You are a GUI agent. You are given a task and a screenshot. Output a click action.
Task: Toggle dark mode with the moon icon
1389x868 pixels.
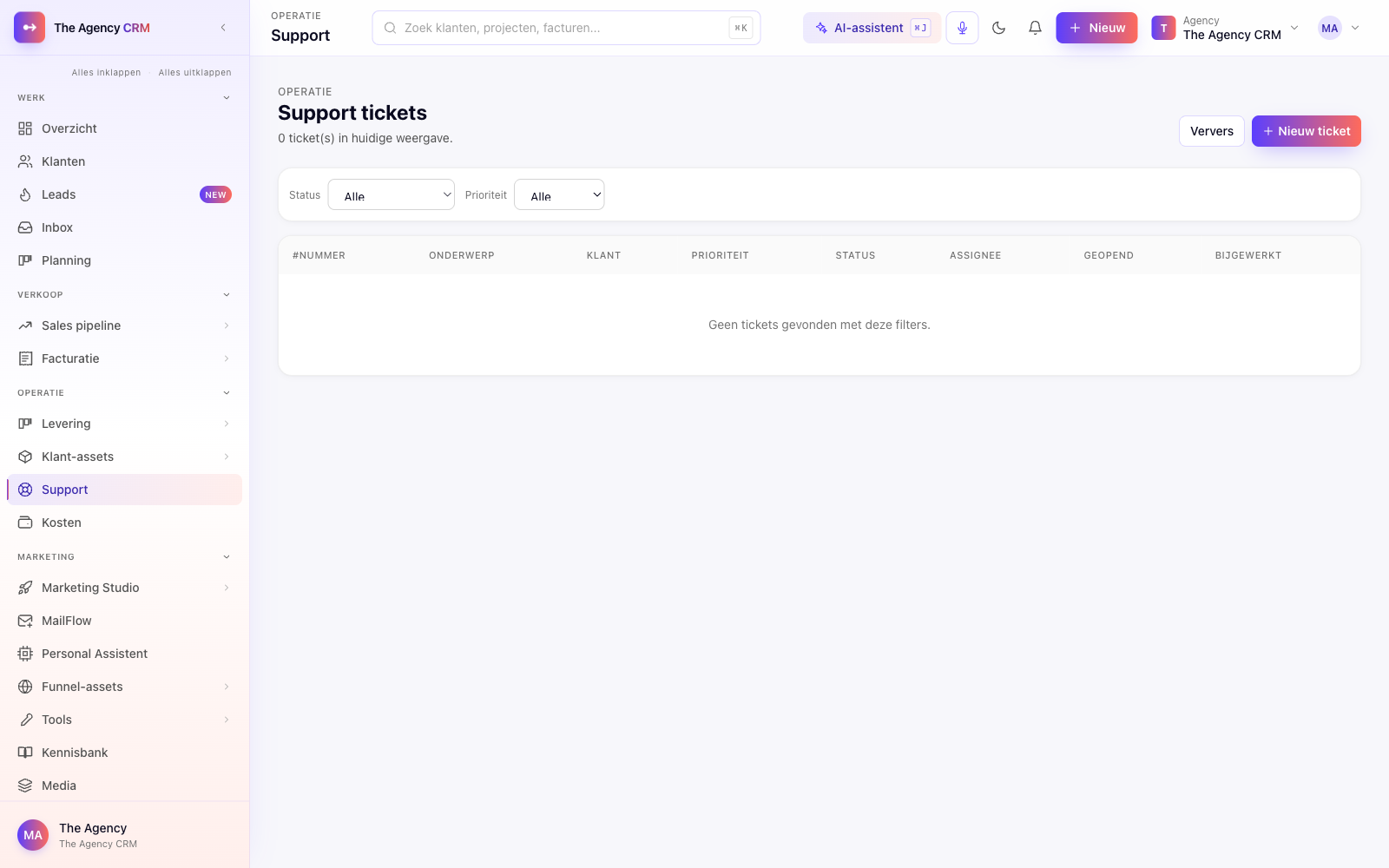point(998,28)
